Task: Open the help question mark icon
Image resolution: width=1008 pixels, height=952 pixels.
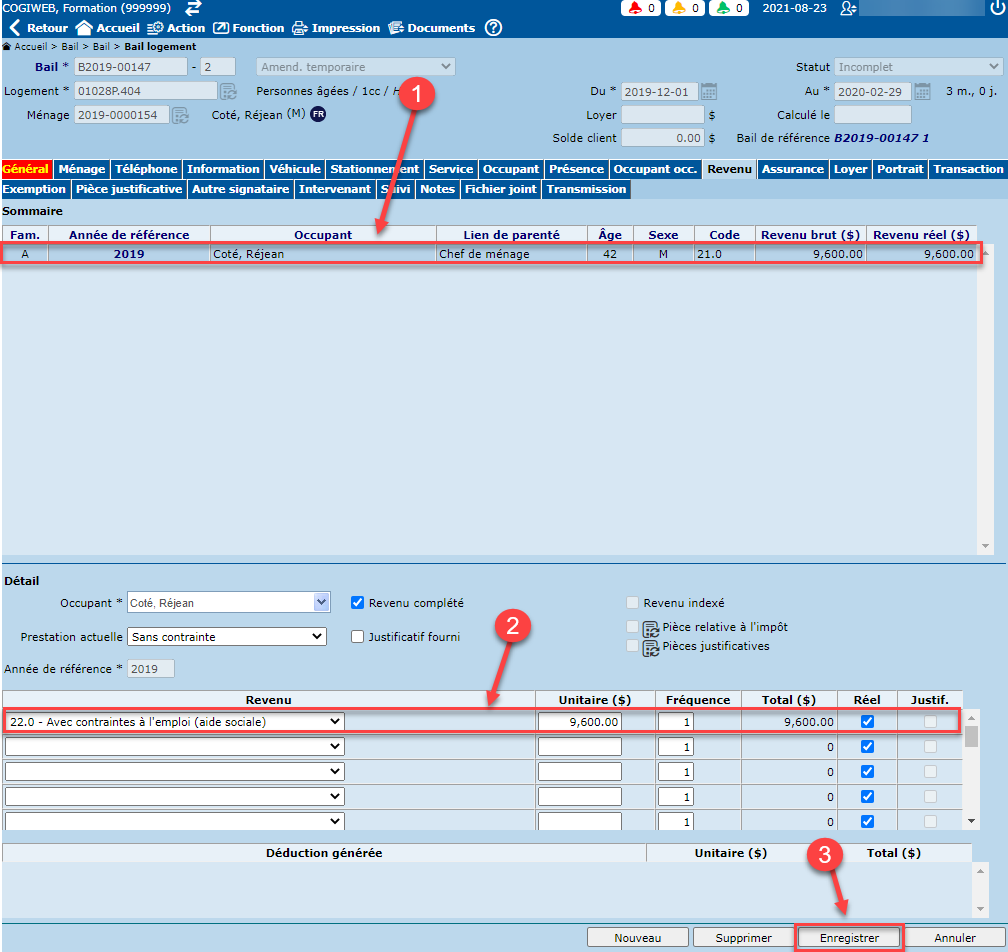Action: 493,28
